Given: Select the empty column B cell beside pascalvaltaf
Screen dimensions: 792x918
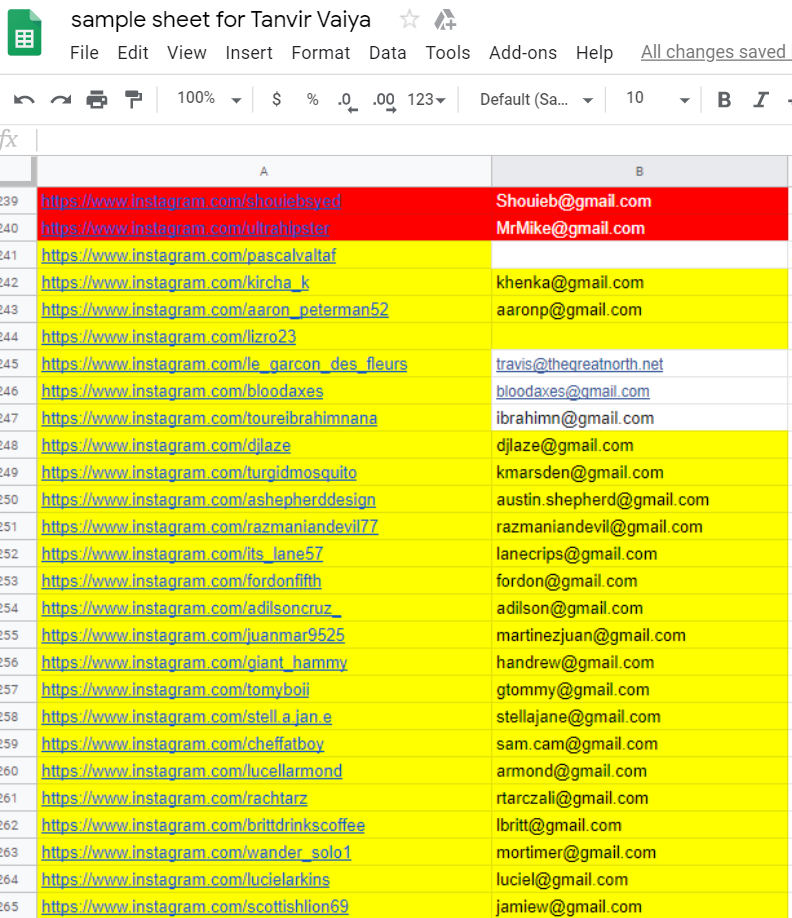Looking at the screenshot, I should point(639,256).
